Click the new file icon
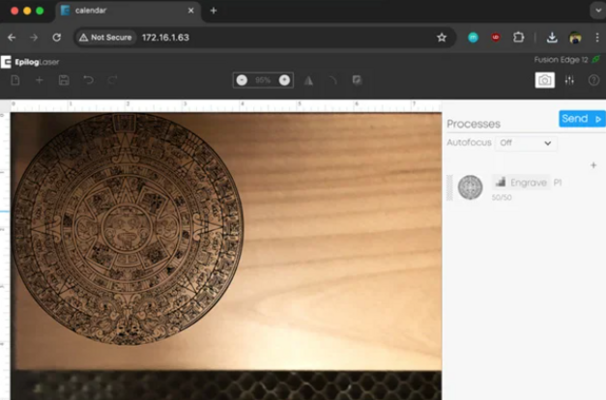This screenshot has height=400, width=606. (15, 80)
